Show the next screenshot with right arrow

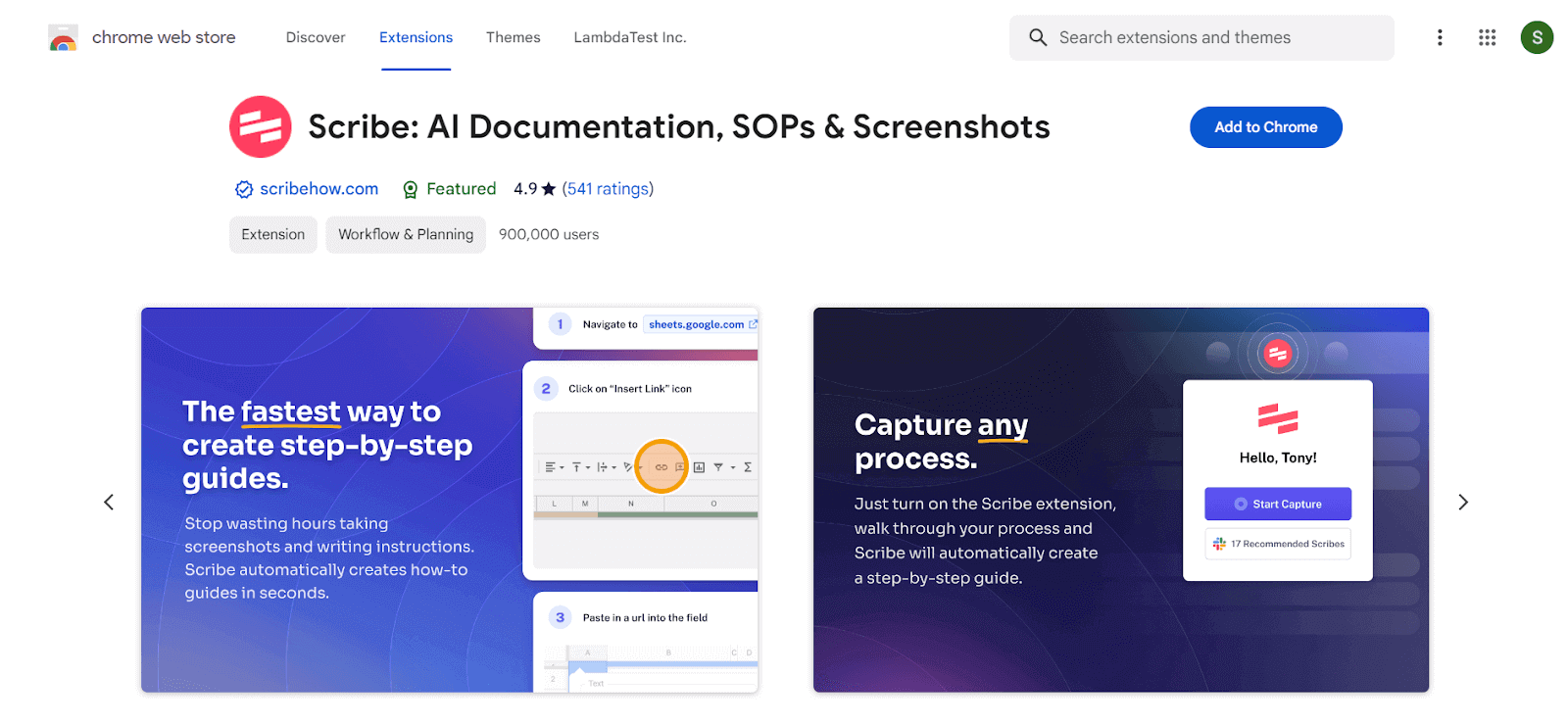(1462, 502)
